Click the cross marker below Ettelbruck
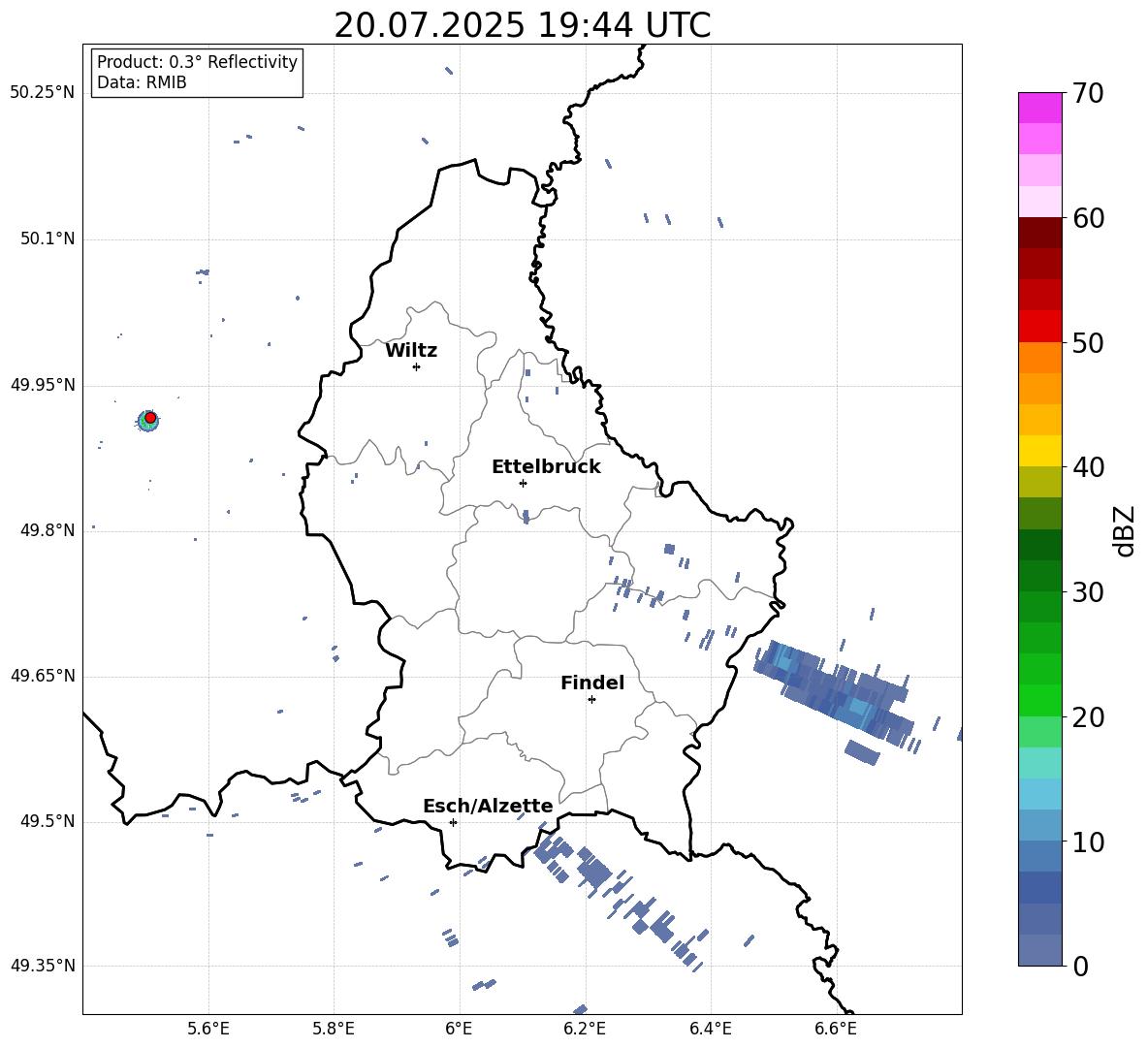The image size is (1148, 1048). (523, 483)
